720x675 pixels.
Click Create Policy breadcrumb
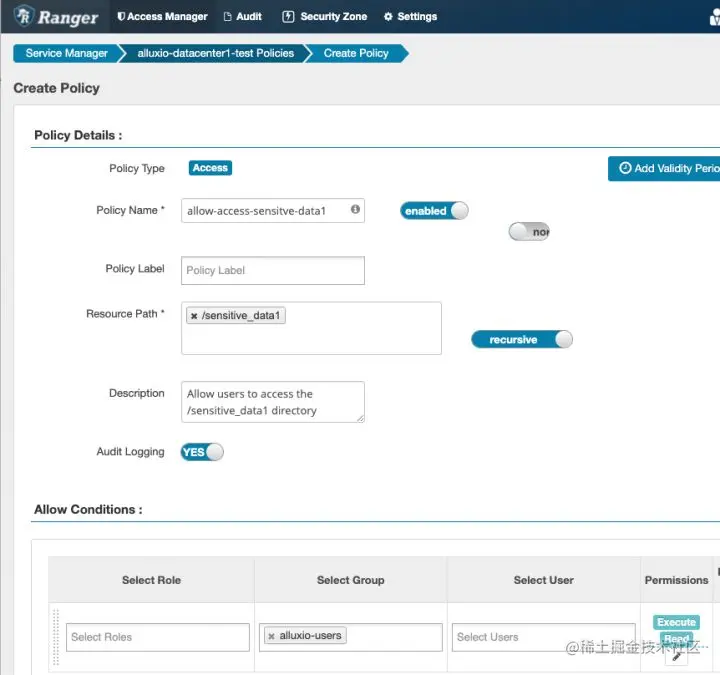[x=356, y=53]
